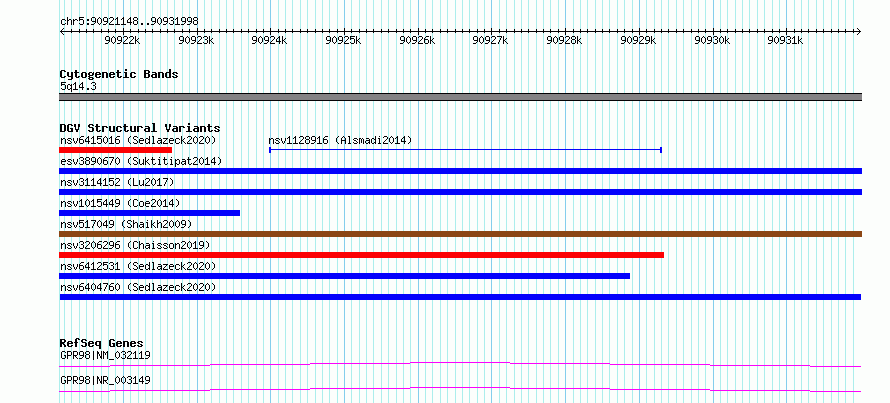The width and height of the screenshot is (890, 403).
Task: Click the 90926k ruler tick label
Action: [417, 40]
